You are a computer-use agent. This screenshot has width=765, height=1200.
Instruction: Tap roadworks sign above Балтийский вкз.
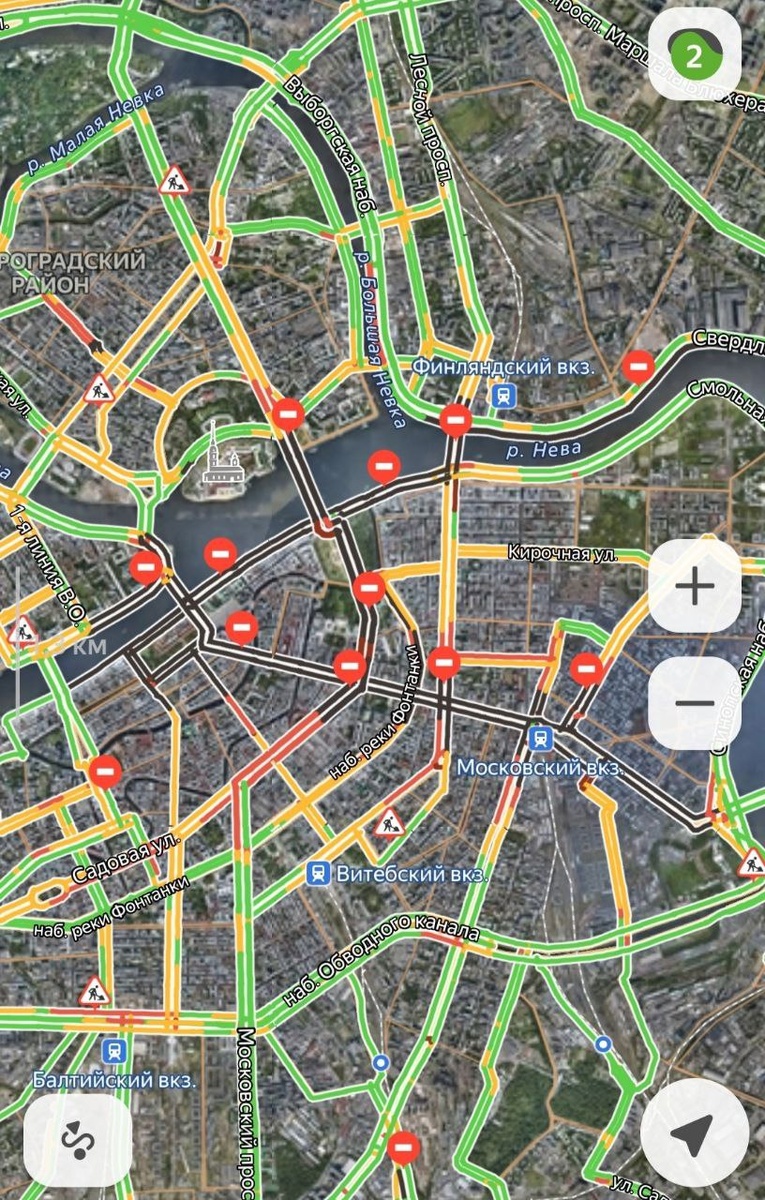click(x=94, y=992)
